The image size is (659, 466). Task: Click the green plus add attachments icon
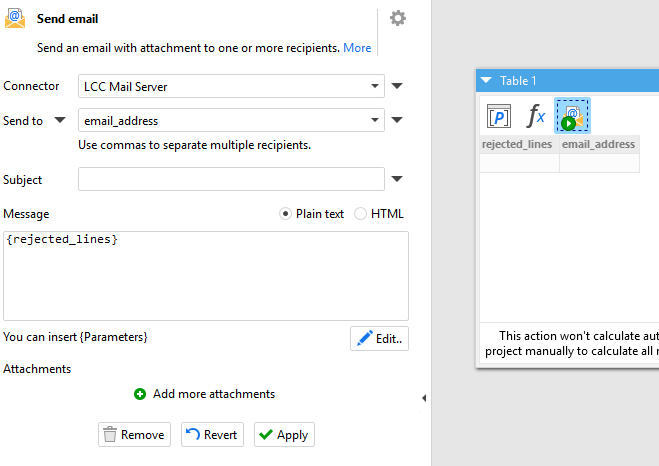pos(140,394)
